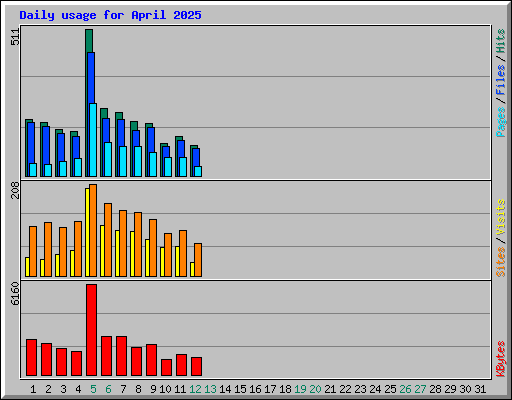Click the red KBytes bar for day 1
Viewport: 512px width, 400px height.
32,358
